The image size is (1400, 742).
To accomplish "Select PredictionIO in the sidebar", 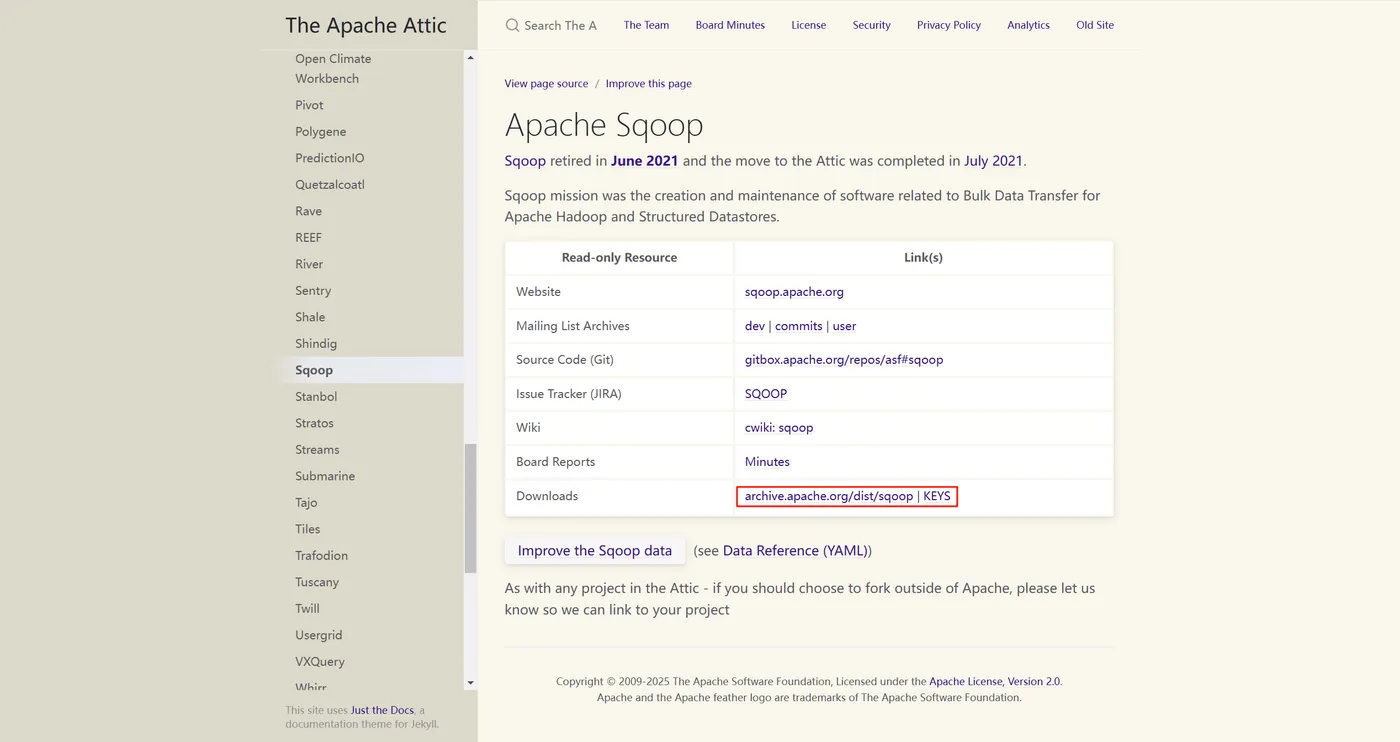I will click(x=329, y=158).
